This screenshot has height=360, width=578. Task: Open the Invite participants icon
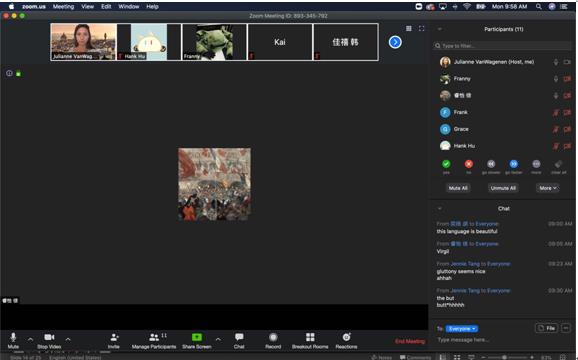(x=114, y=337)
